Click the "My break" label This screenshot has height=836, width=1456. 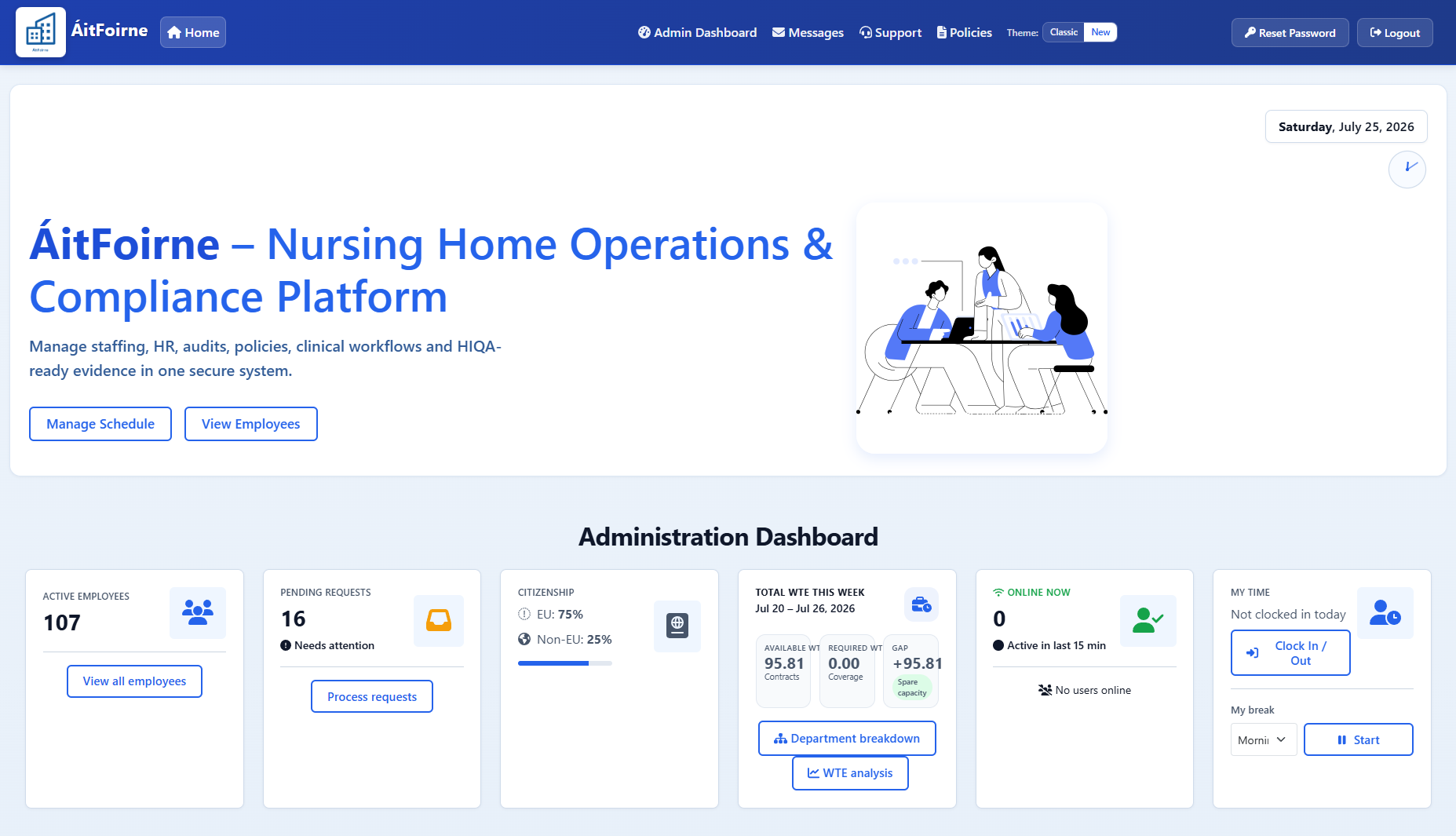point(1253,710)
